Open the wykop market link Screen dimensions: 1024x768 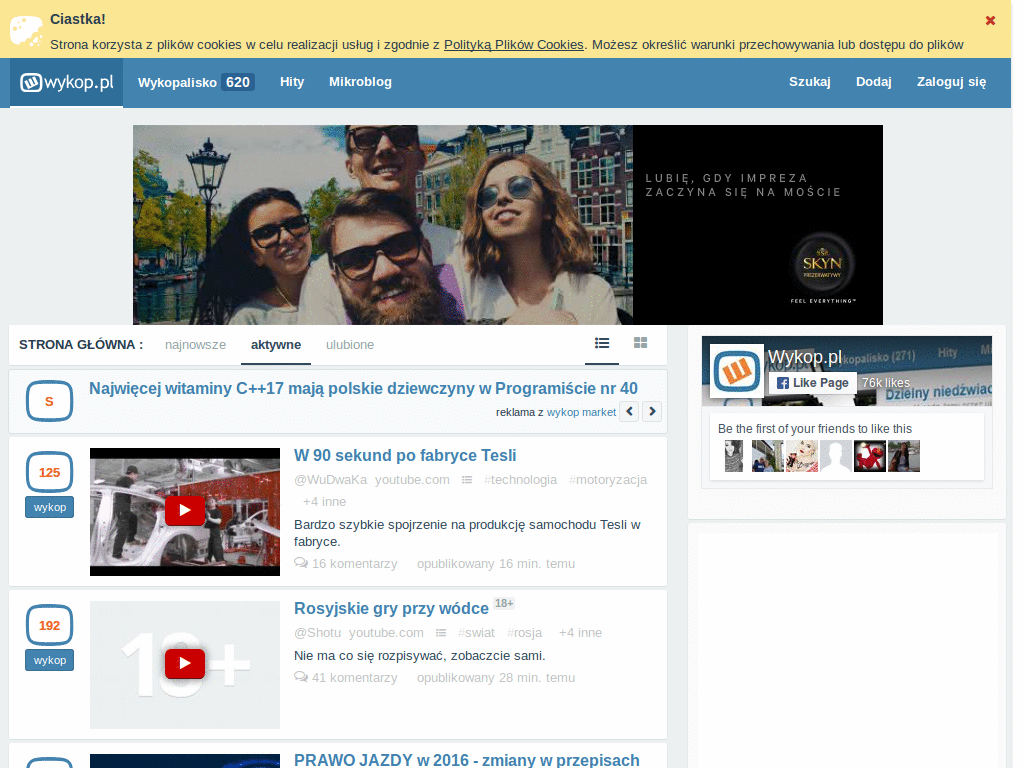pyautogui.click(x=581, y=412)
